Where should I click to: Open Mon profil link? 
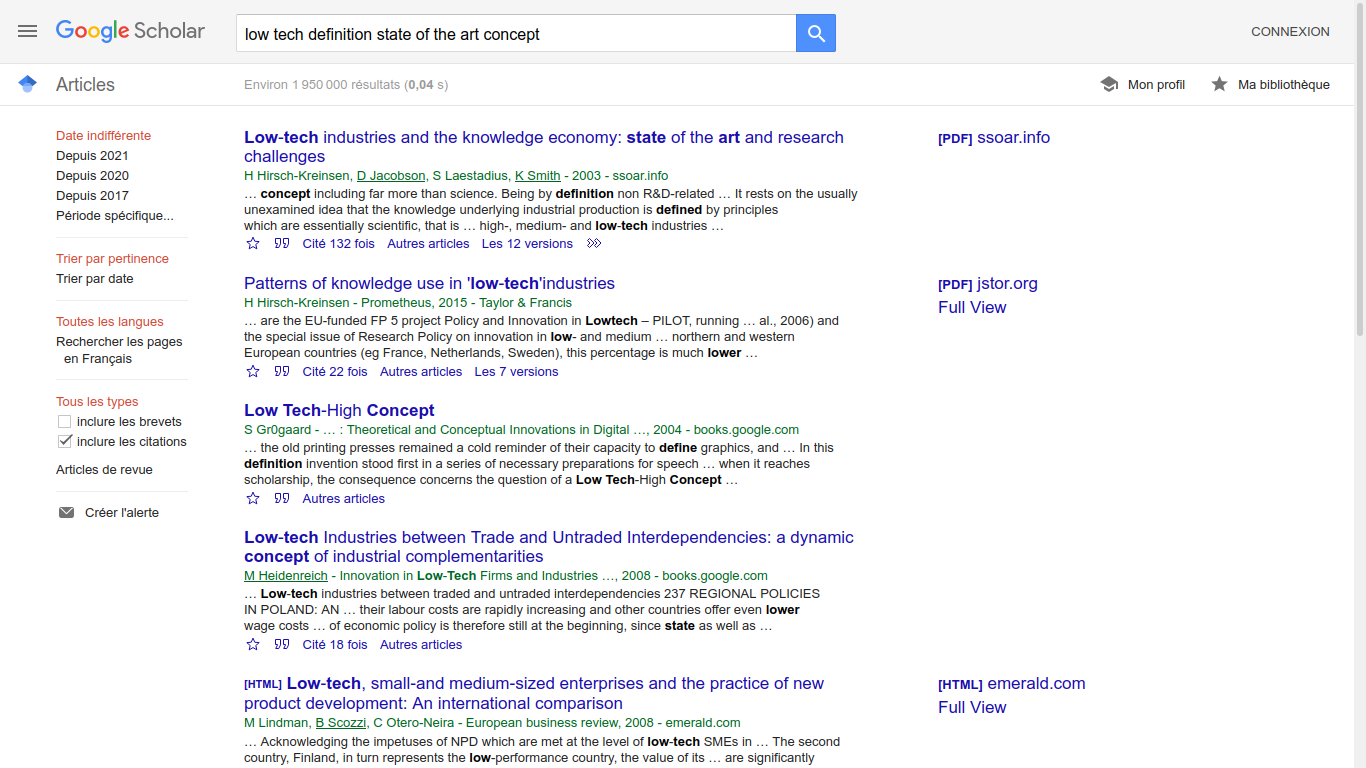click(x=1156, y=84)
